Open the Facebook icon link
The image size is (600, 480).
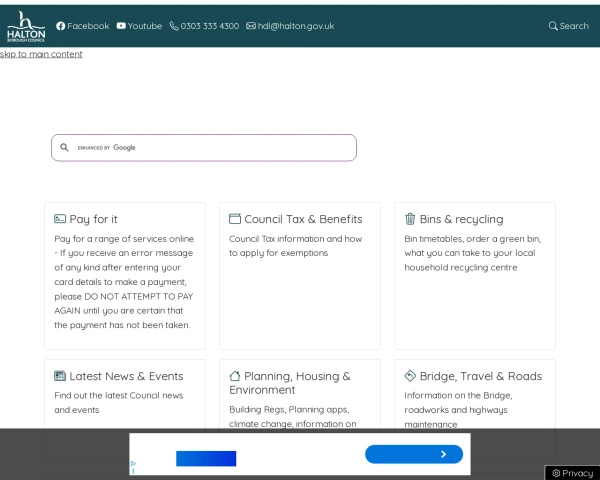(60, 26)
